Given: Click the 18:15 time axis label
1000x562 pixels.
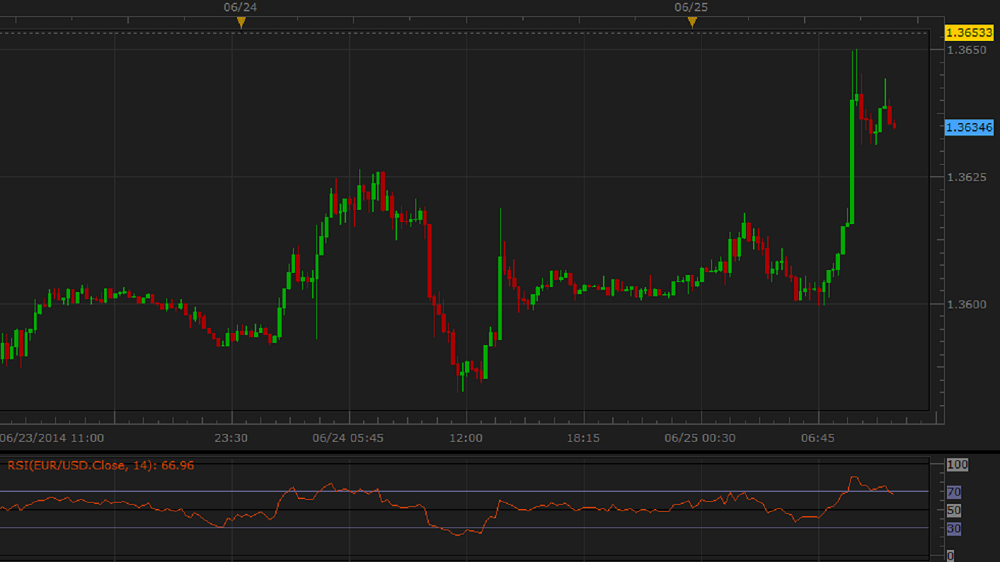Looking at the screenshot, I should click(x=583, y=438).
